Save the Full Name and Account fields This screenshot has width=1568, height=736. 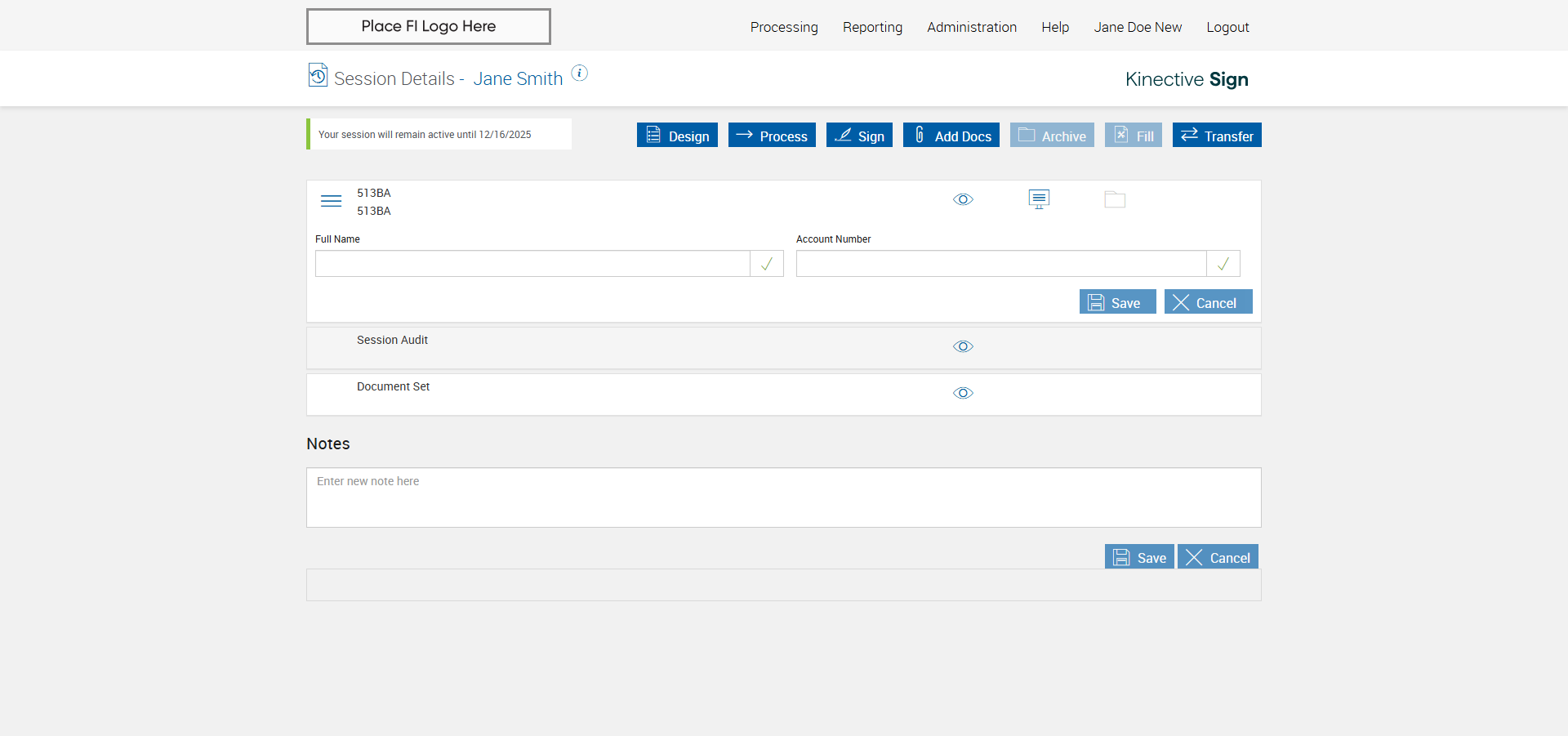point(1116,302)
